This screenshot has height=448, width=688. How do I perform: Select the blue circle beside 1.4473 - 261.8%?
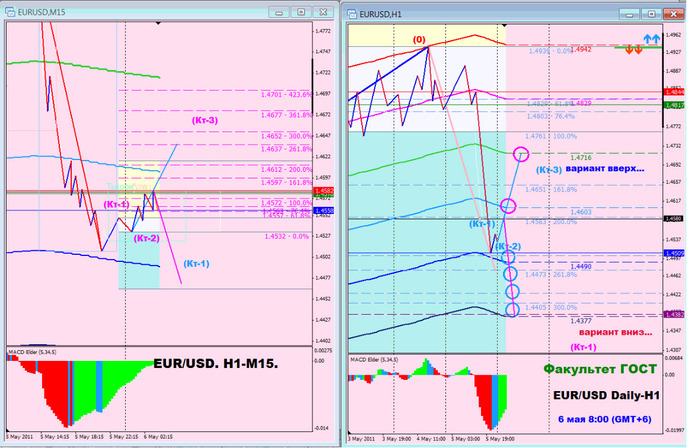510,274
